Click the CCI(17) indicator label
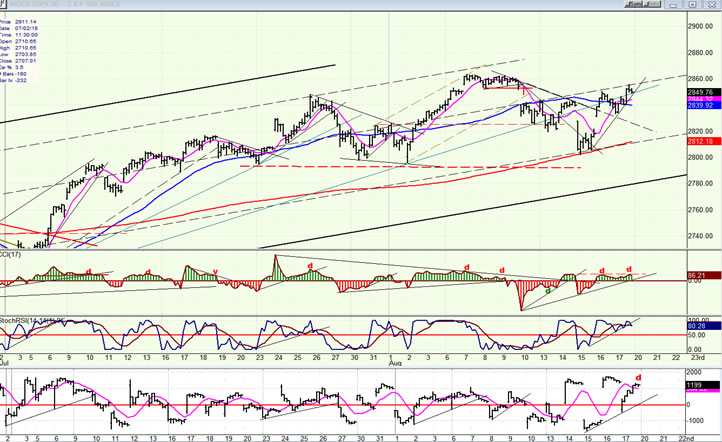The height and width of the screenshot is (442, 722). [x=10, y=255]
